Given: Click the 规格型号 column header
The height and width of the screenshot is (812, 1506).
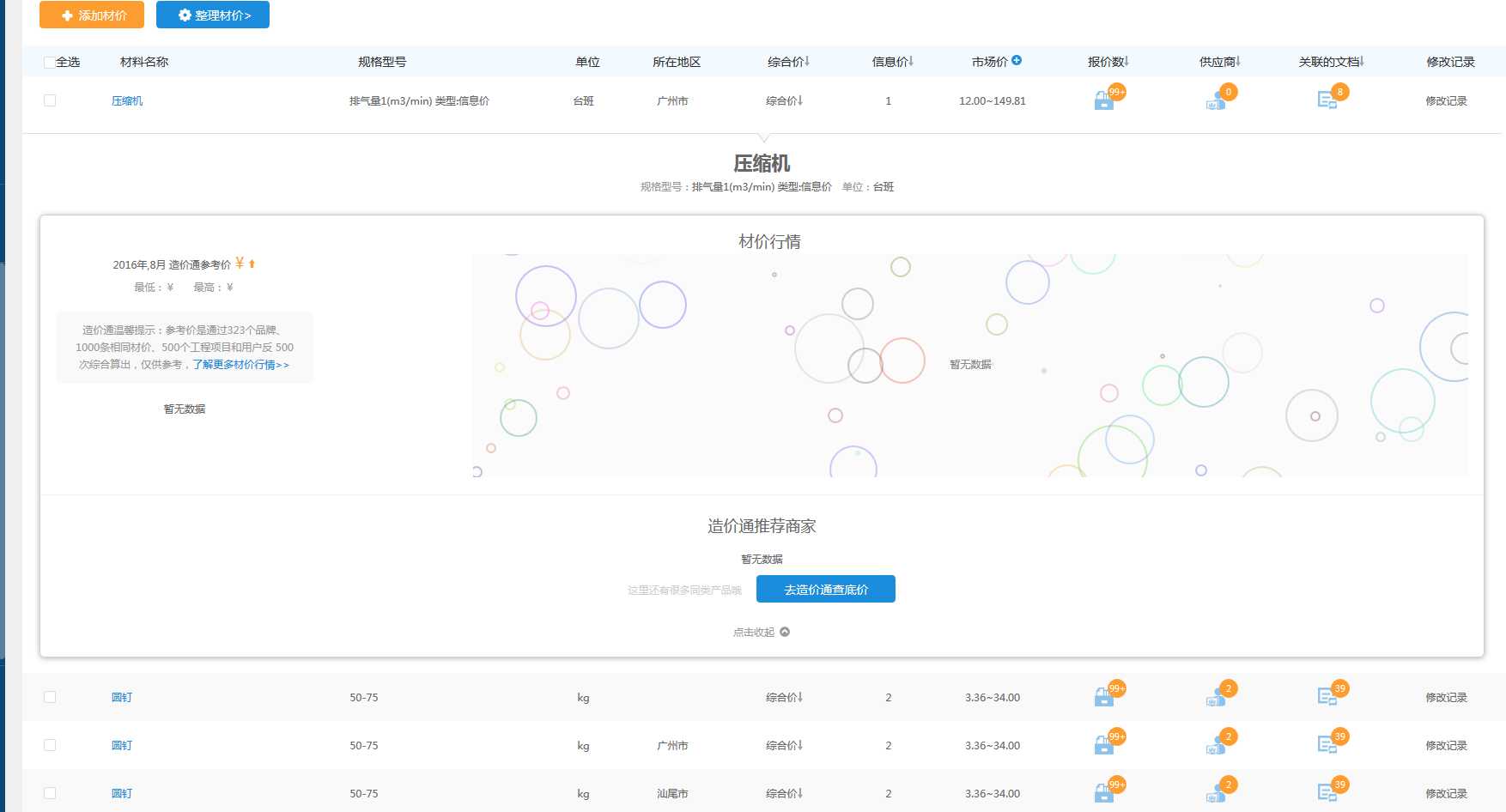Looking at the screenshot, I should coord(382,62).
